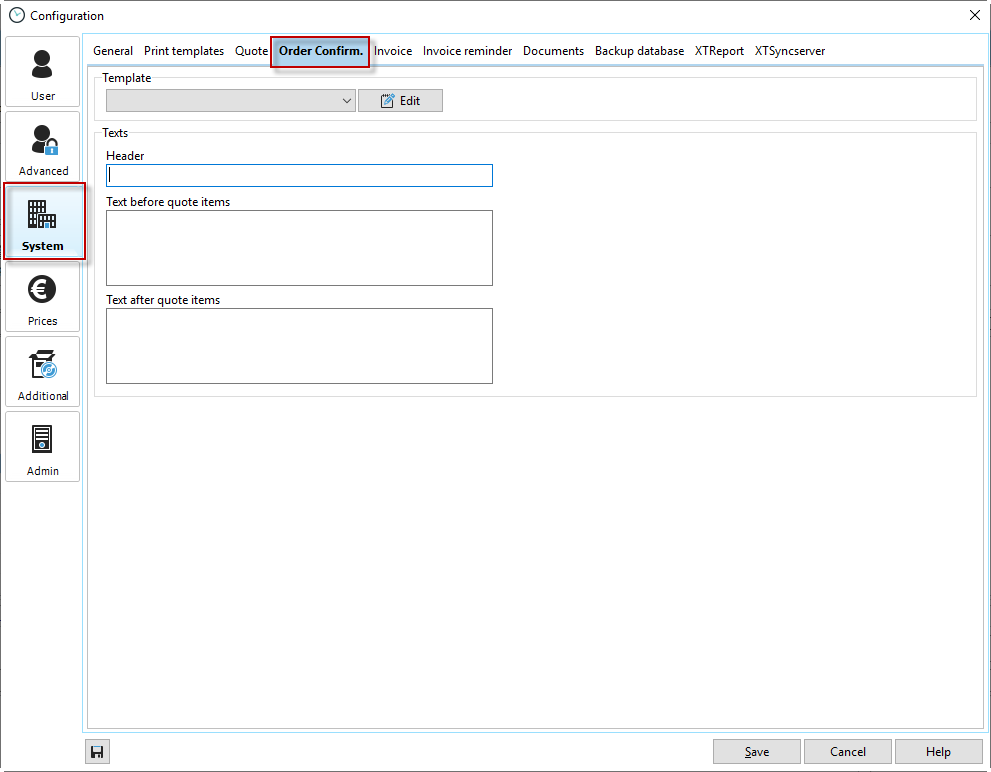Cancel the configuration dialog

[847, 752]
